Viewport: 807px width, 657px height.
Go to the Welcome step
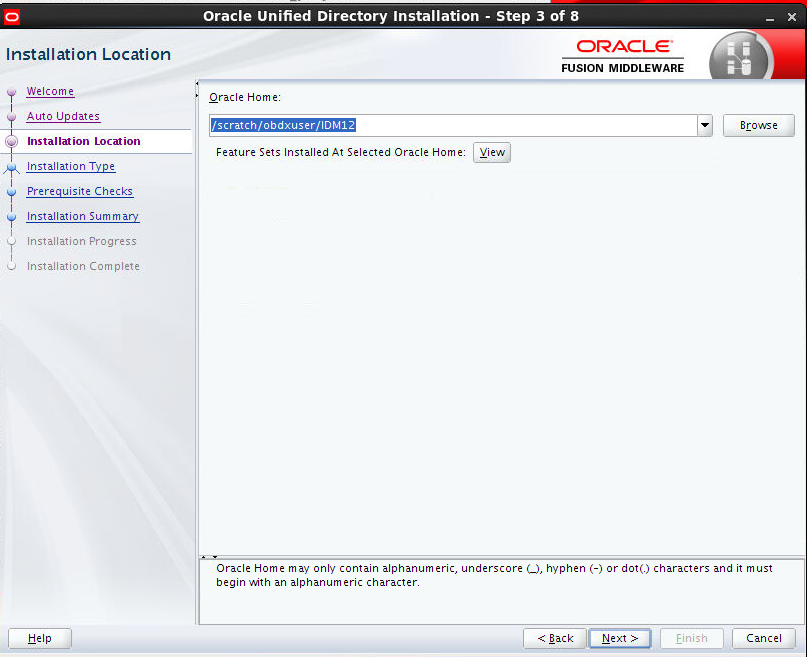click(50, 91)
